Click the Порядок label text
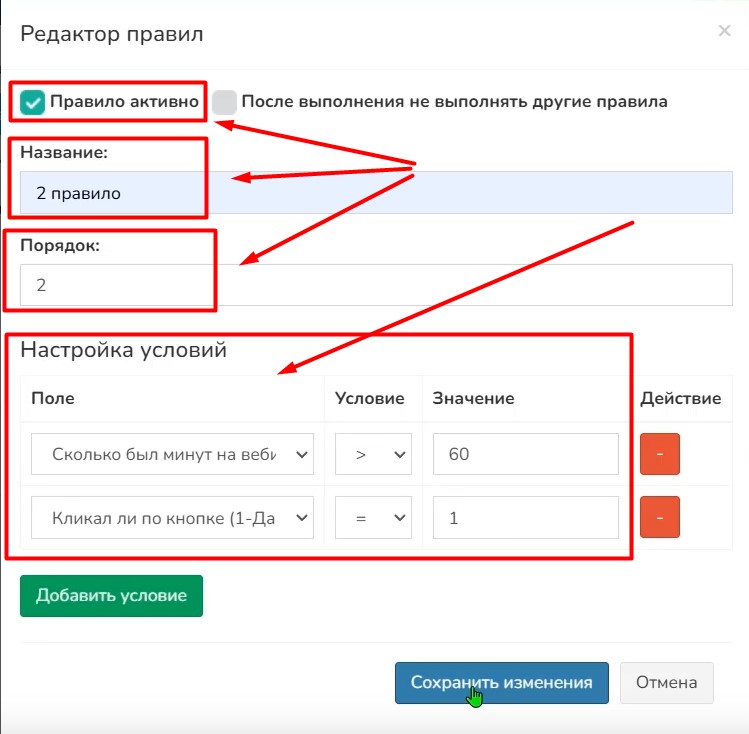The image size is (749, 734). click(60, 245)
